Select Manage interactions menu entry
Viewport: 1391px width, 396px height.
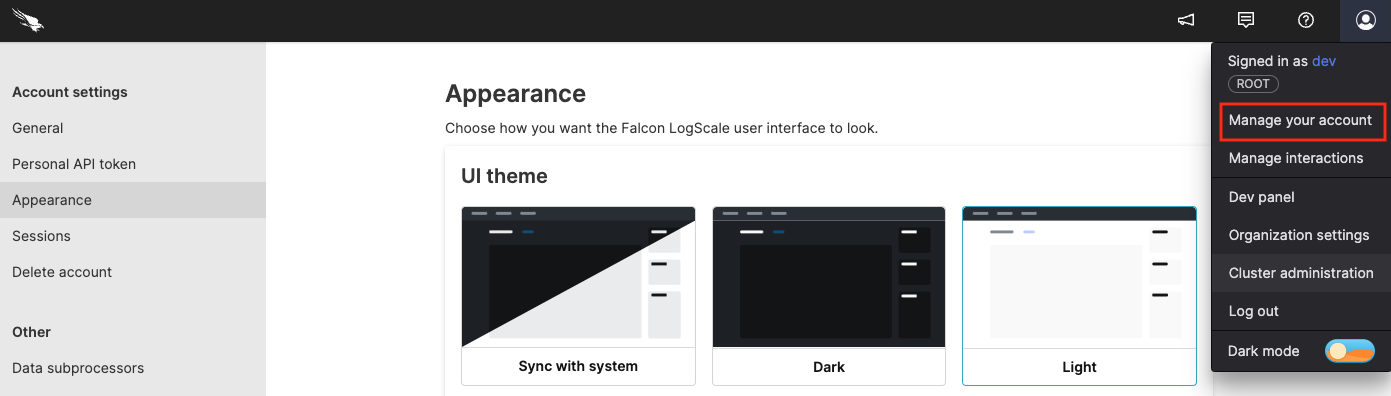tap(1296, 158)
